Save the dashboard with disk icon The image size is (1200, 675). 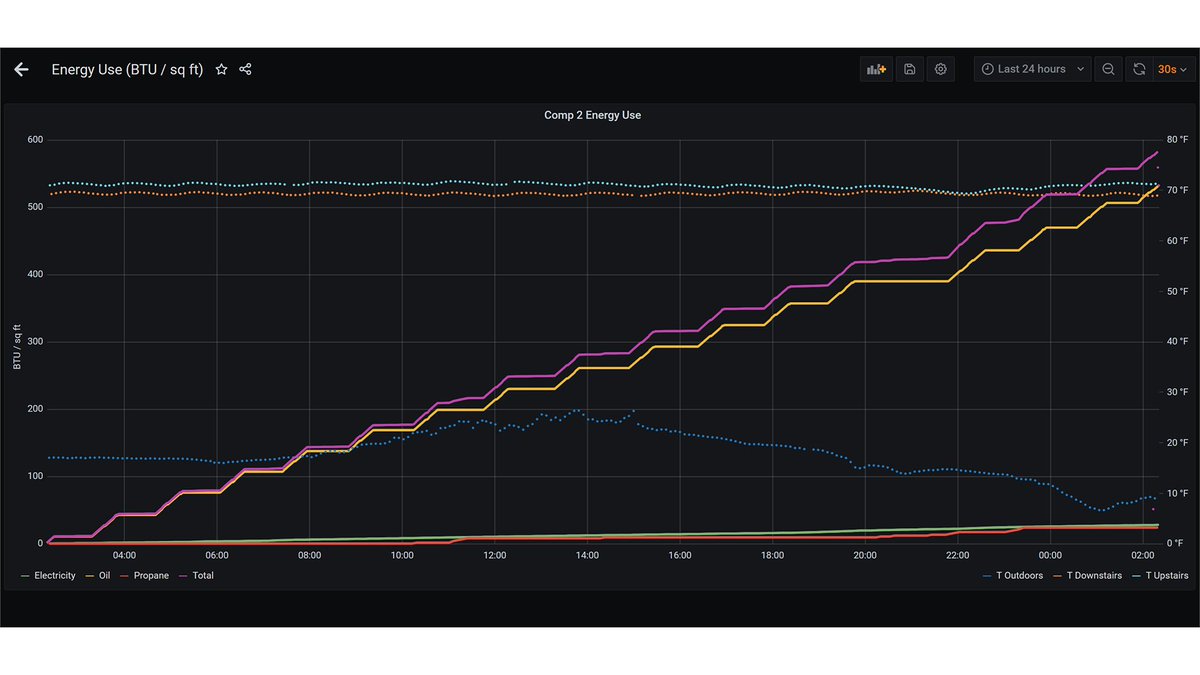pyautogui.click(x=909, y=69)
